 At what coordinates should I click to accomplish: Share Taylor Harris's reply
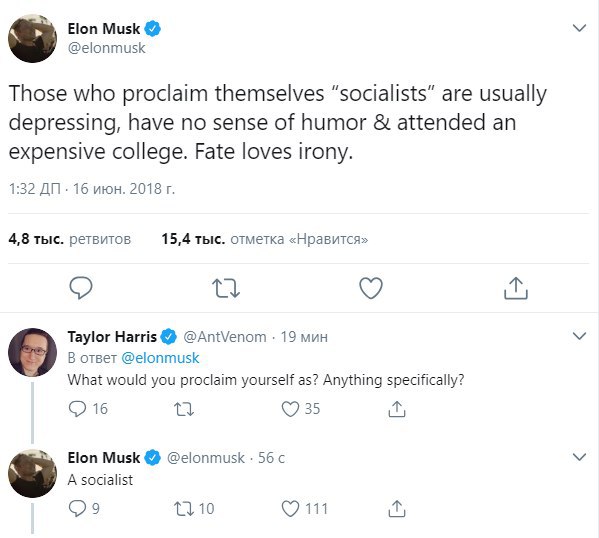(397, 409)
